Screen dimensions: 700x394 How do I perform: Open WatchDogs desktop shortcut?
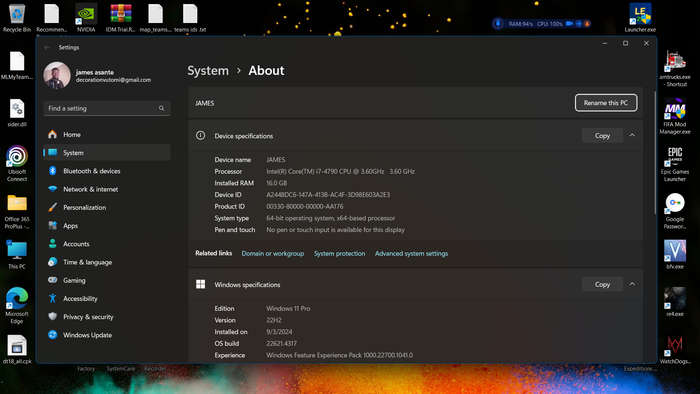click(x=675, y=349)
